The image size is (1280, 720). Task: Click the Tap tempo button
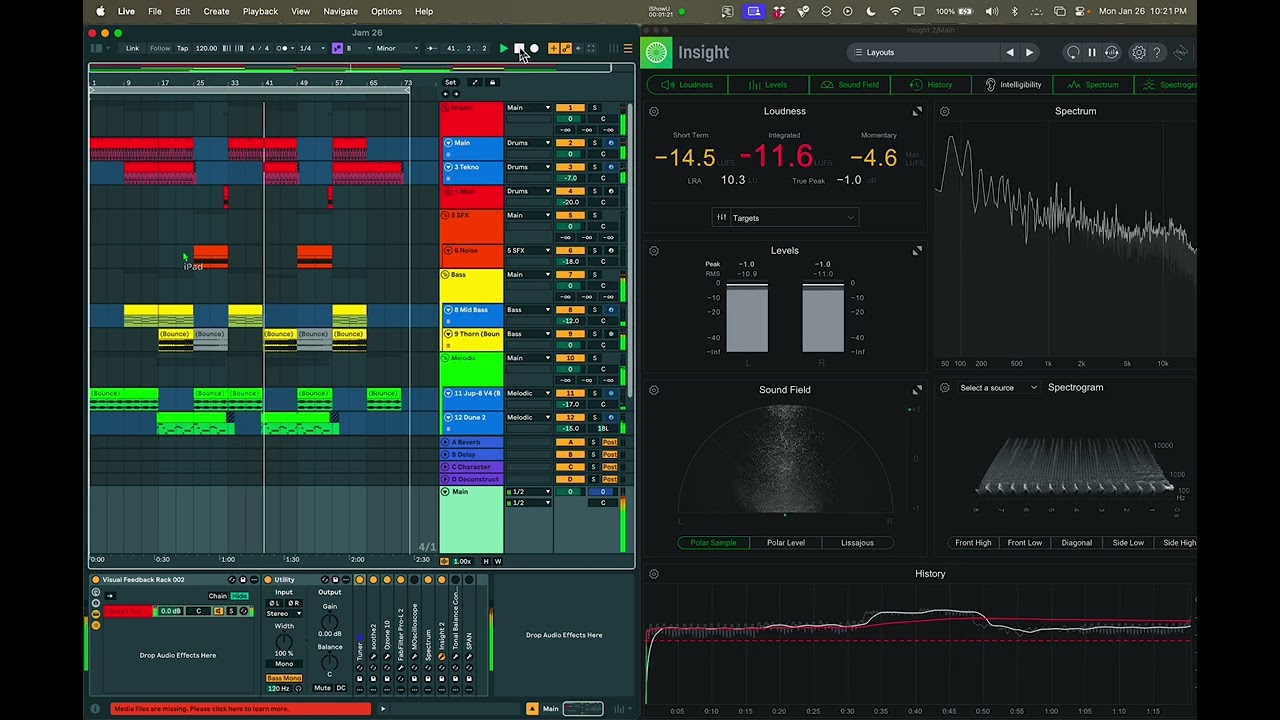(x=183, y=48)
